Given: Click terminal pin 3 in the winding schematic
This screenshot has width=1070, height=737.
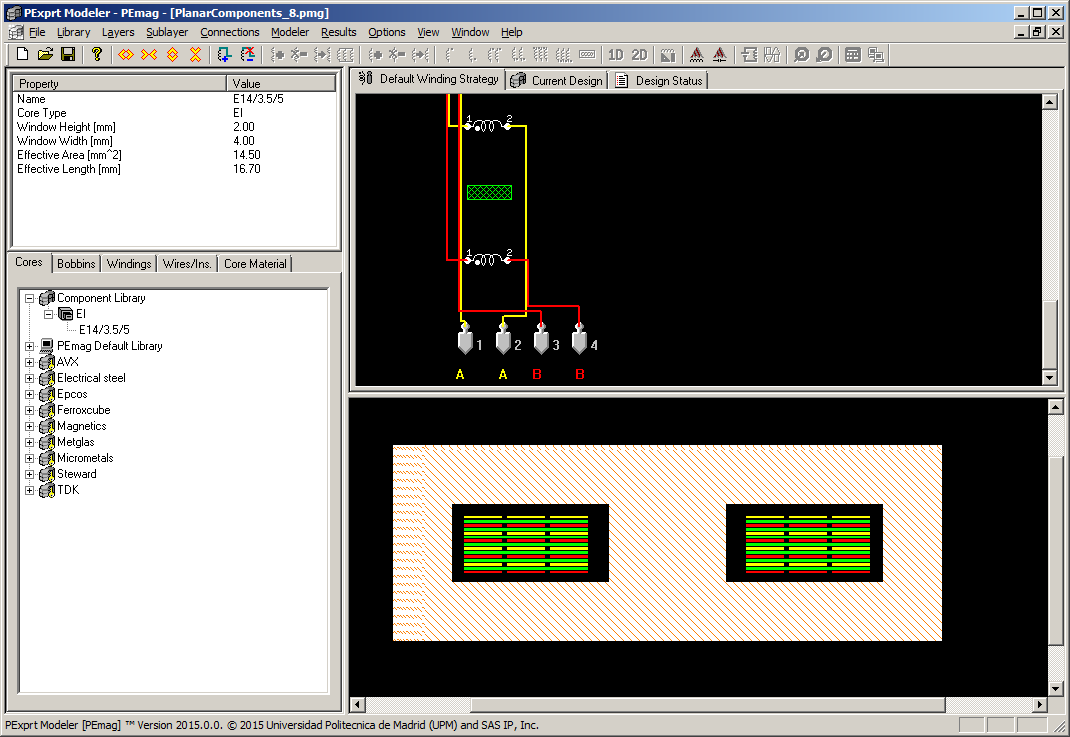Looking at the screenshot, I should (x=541, y=339).
